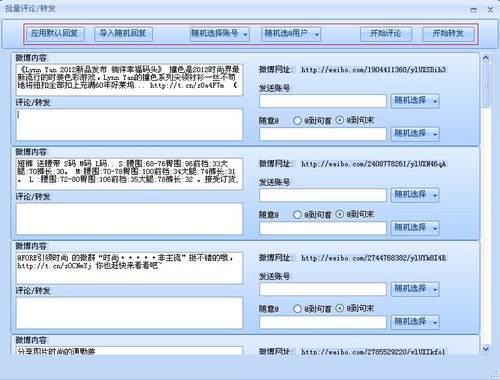The width and height of the screenshot is (500, 380).
Task: Close the 批量评论/转发 window
Action: point(490,10)
